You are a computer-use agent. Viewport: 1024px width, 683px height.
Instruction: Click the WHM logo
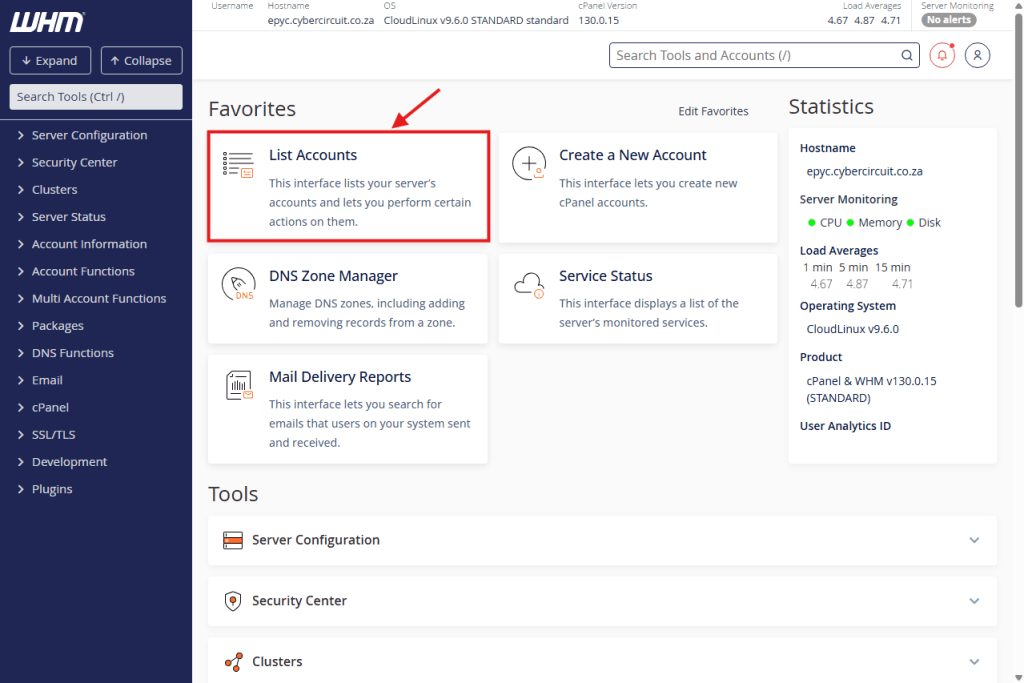[x=47, y=22]
